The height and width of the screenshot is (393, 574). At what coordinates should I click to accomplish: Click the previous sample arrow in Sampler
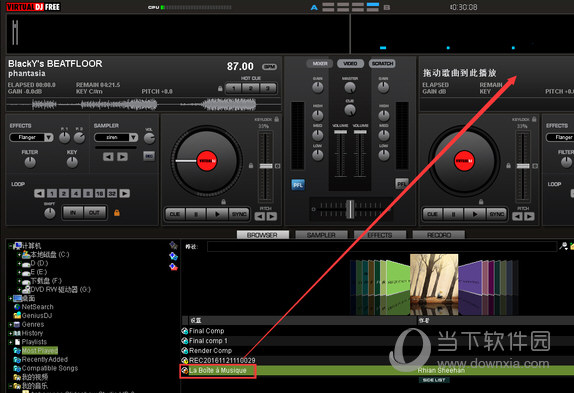click(108, 157)
